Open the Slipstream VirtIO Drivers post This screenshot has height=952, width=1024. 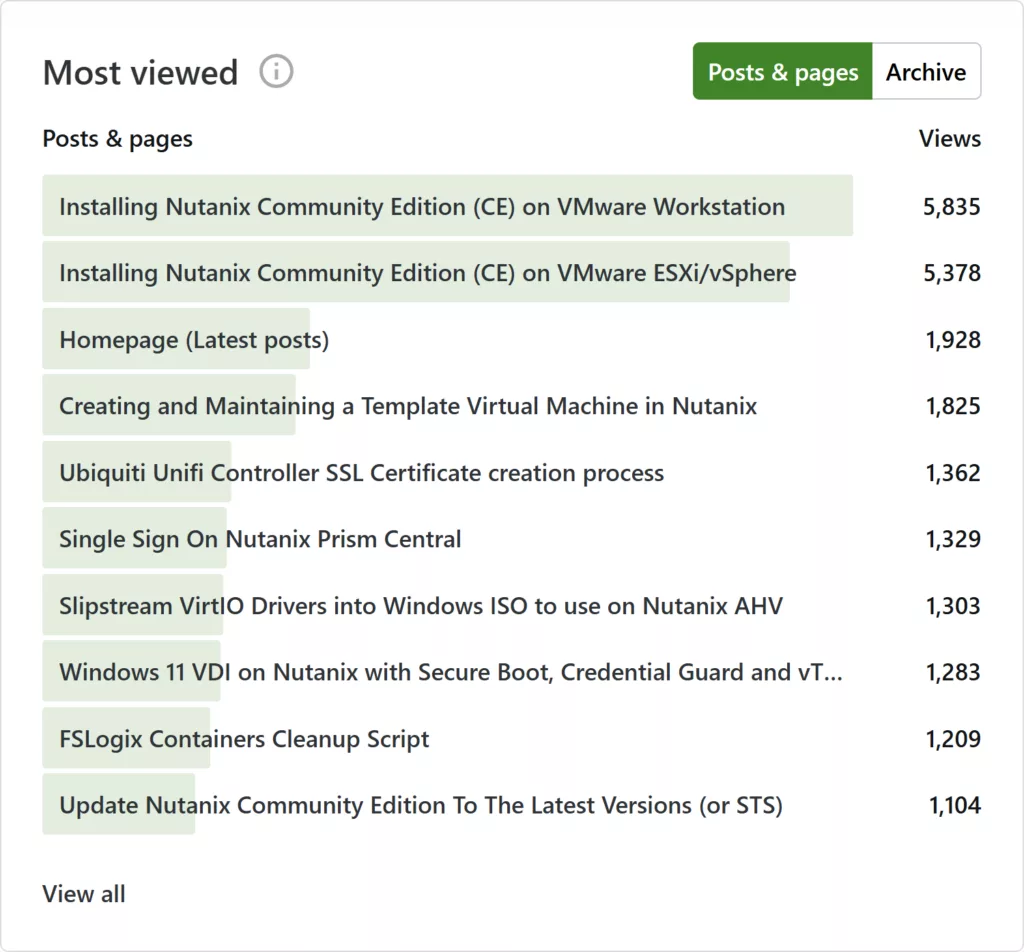point(420,606)
